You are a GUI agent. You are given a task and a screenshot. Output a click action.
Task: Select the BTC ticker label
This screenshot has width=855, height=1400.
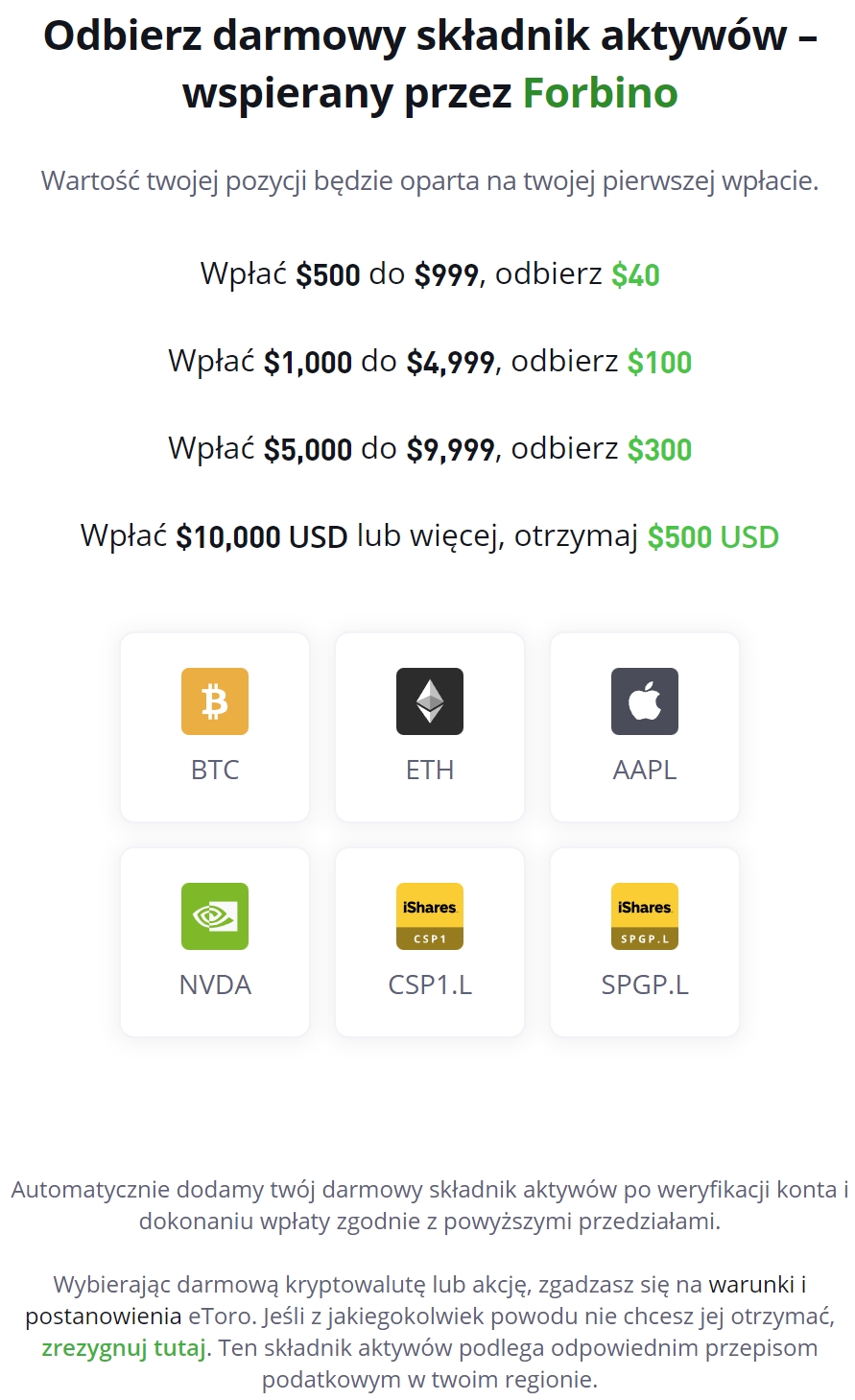click(215, 770)
